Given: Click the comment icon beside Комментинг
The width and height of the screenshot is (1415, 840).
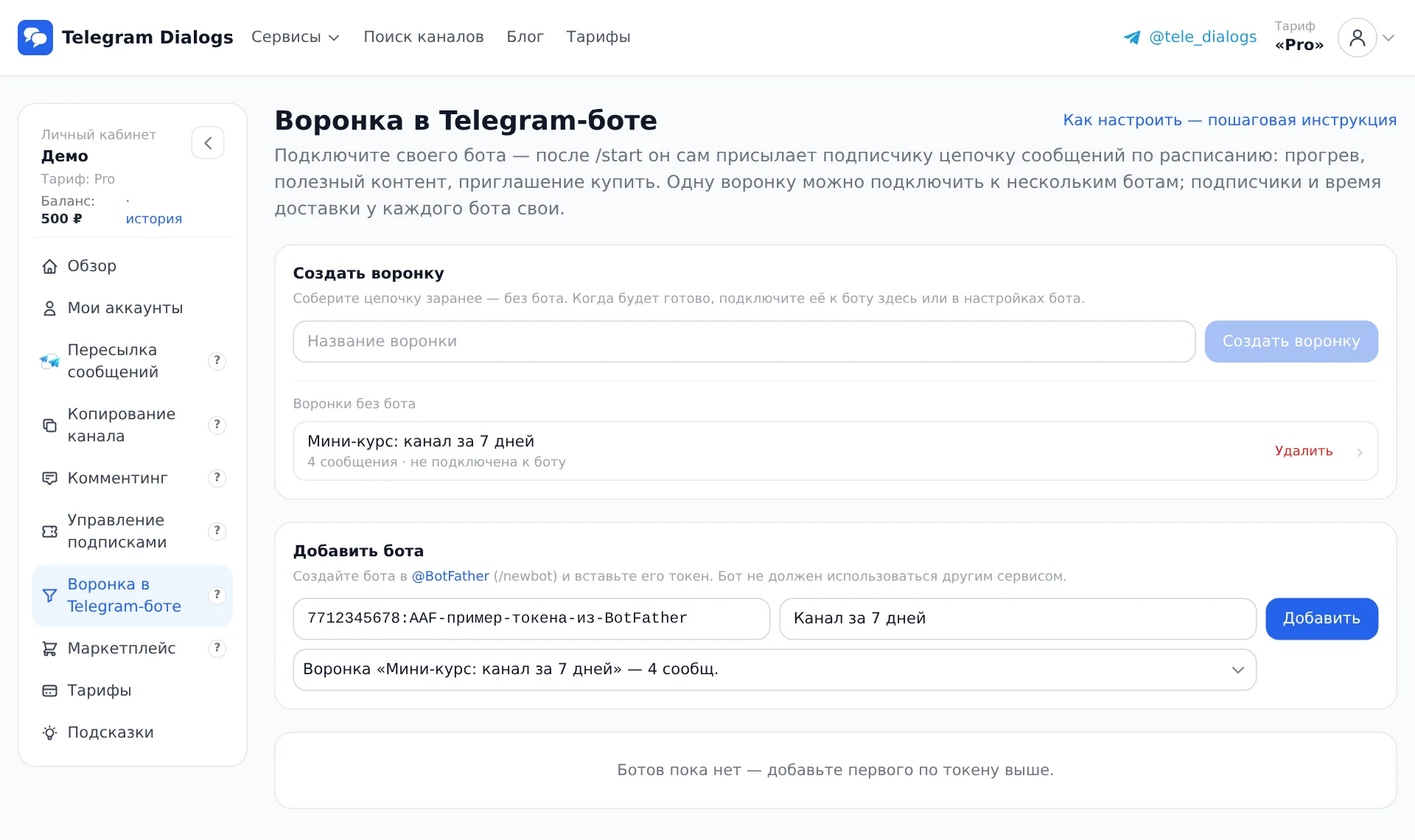Looking at the screenshot, I should pos(49,478).
